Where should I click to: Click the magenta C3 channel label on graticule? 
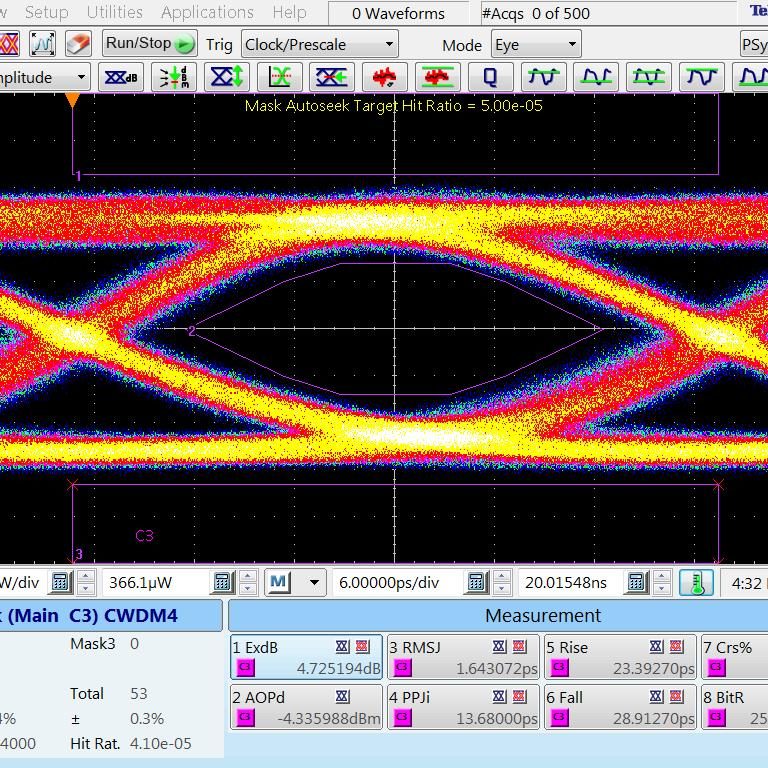(x=144, y=535)
